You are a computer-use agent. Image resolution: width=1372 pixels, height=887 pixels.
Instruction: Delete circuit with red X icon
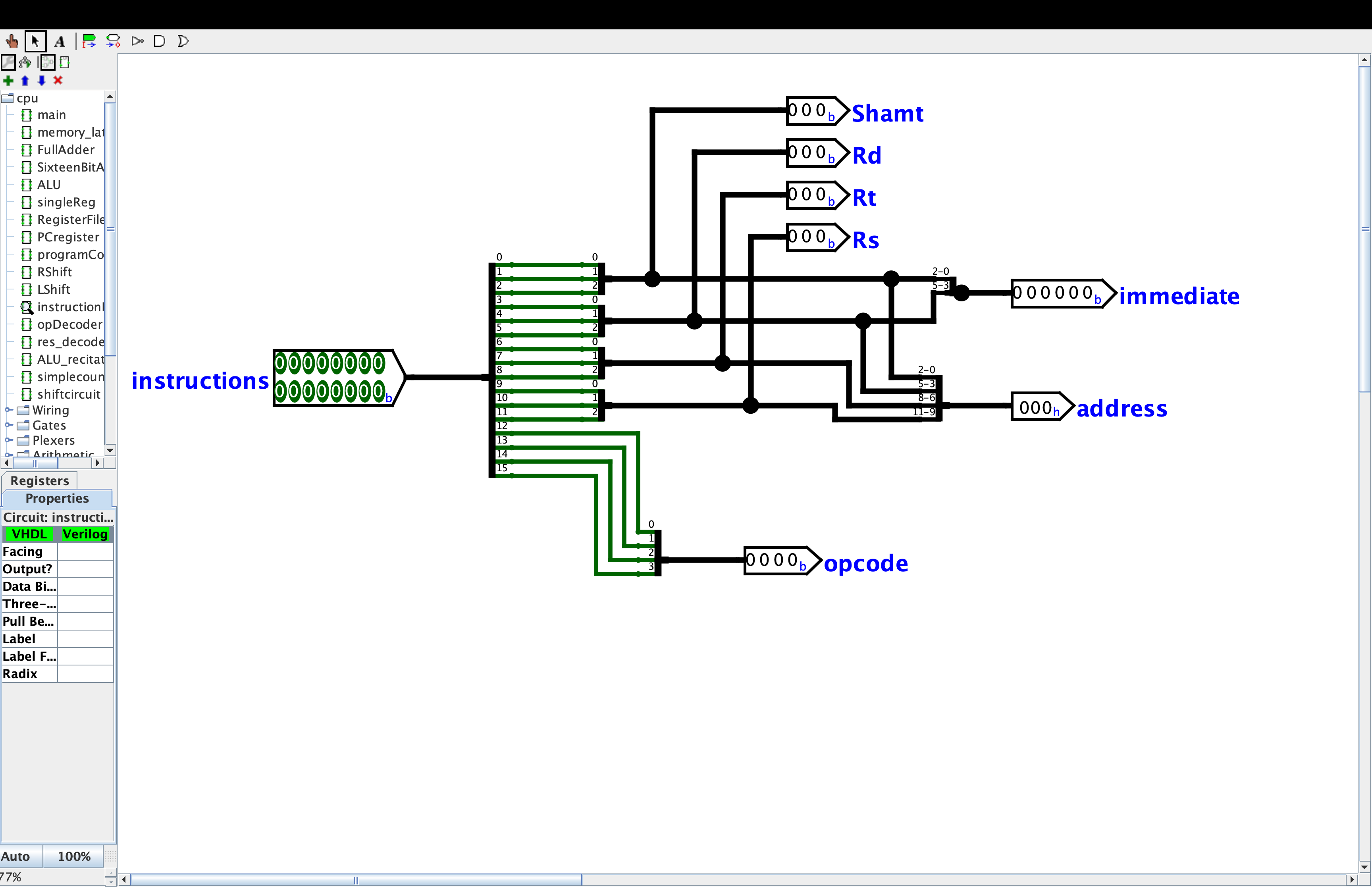click(58, 81)
